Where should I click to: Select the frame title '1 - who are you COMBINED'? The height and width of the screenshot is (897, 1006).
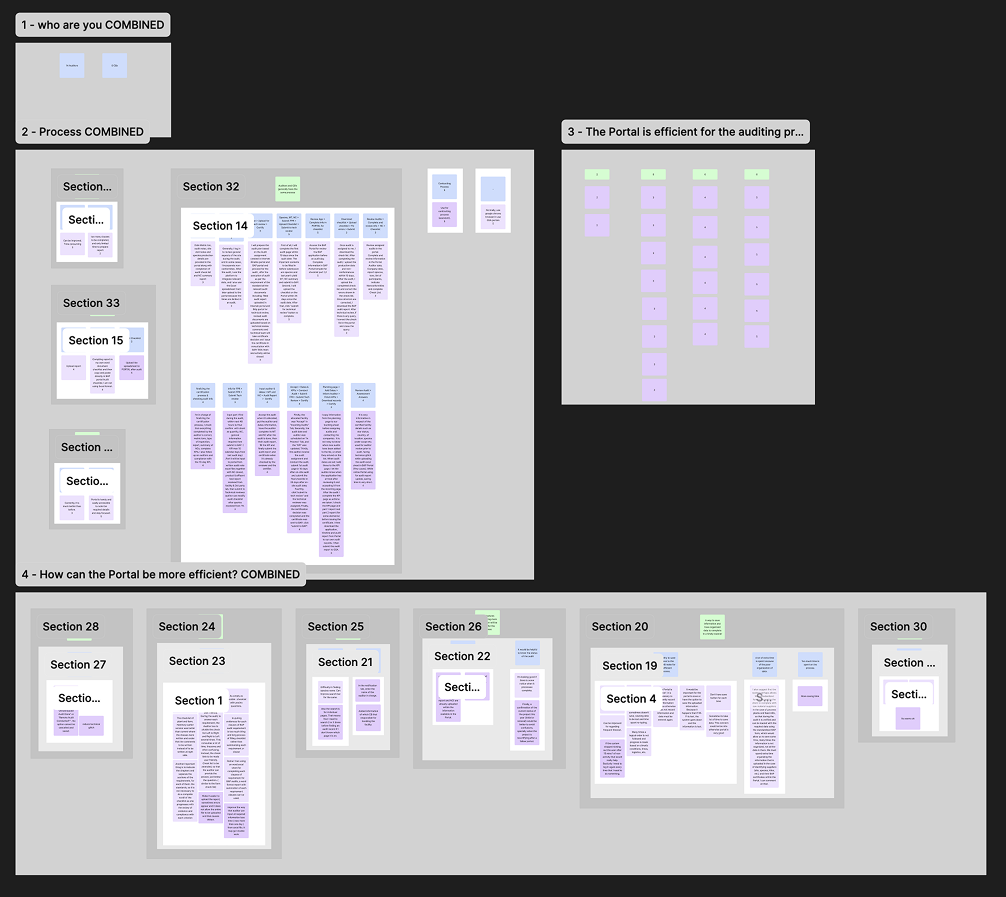[x=92, y=24]
